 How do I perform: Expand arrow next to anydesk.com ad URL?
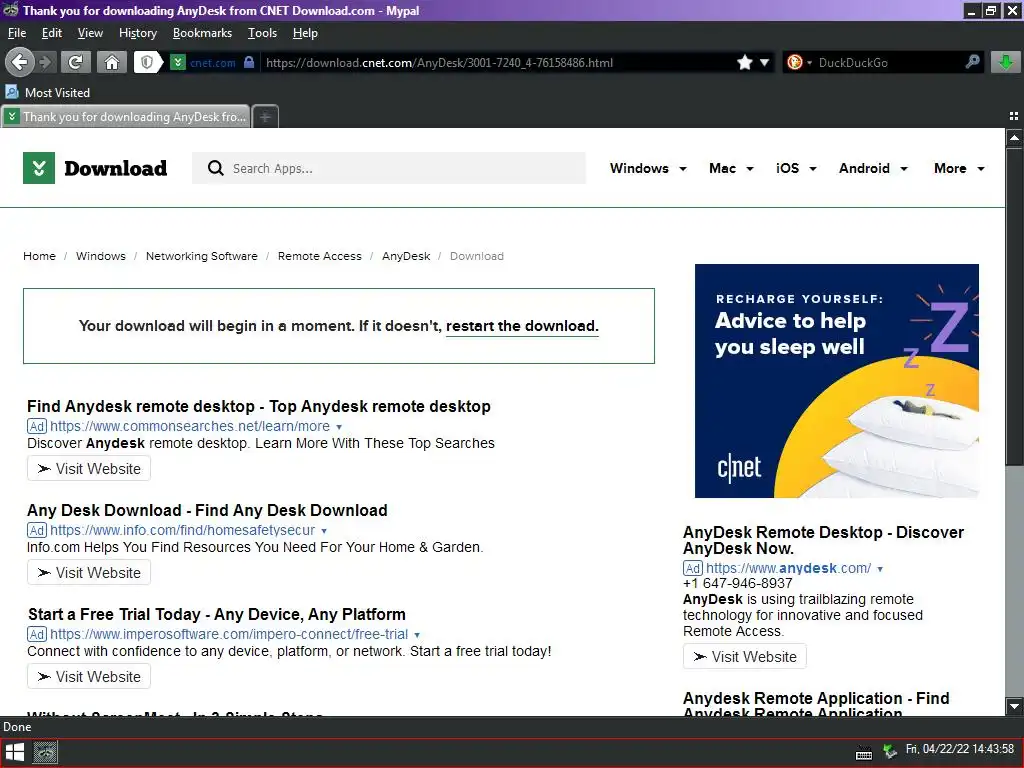(x=880, y=569)
